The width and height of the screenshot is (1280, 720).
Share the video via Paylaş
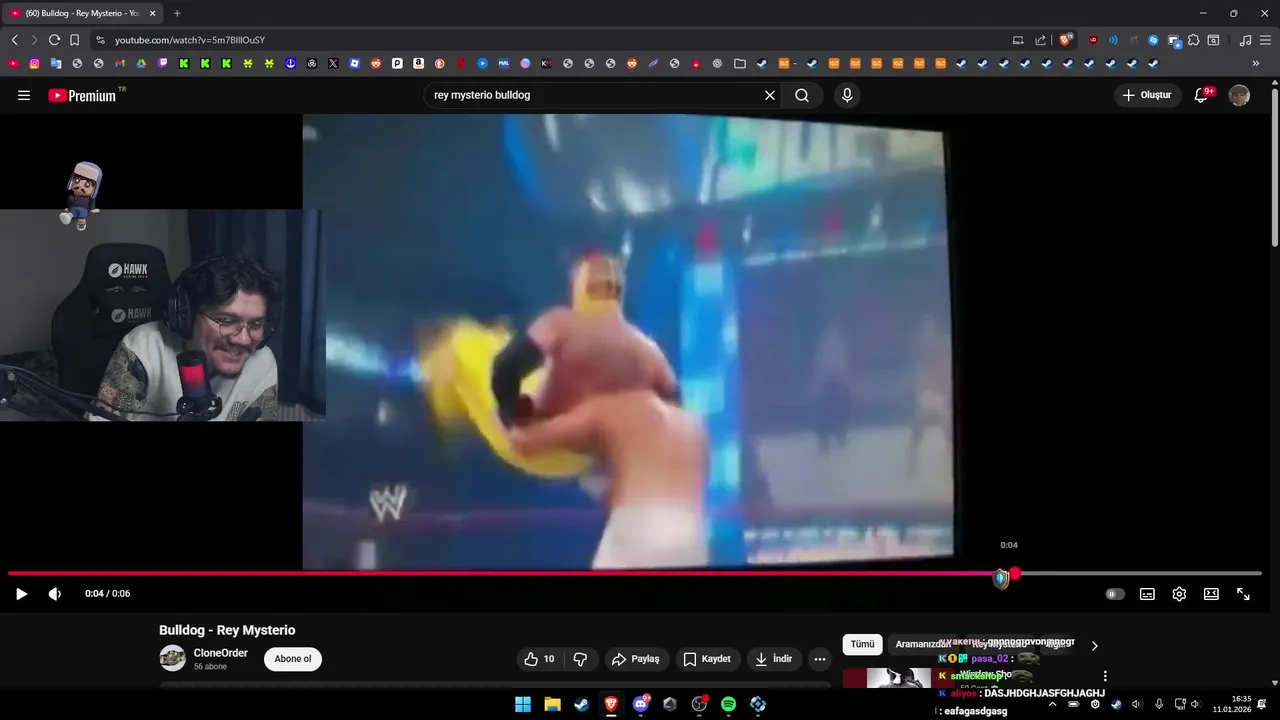[x=635, y=659]
